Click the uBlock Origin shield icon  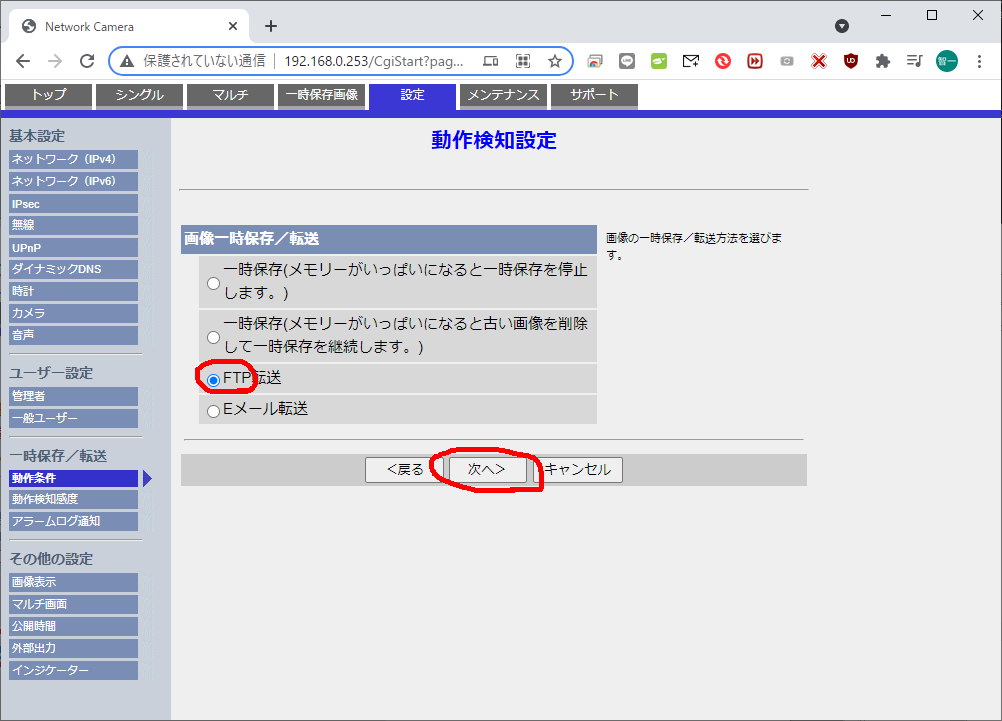pyautogui.click(x=850, y=61)
